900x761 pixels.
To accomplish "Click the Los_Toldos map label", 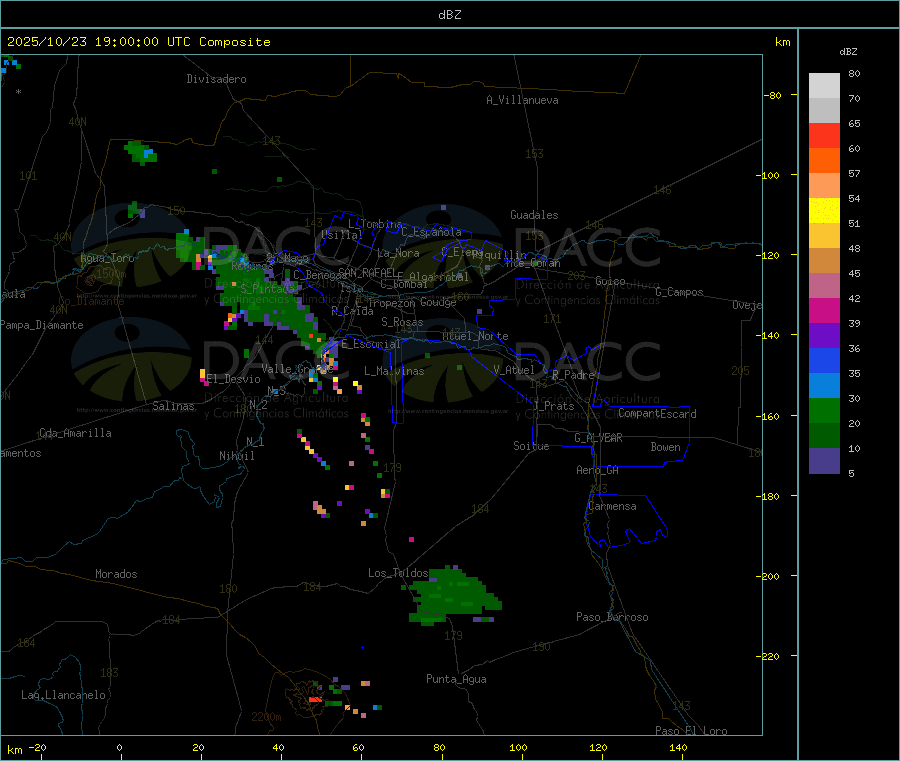I will (x=398, y=573).
